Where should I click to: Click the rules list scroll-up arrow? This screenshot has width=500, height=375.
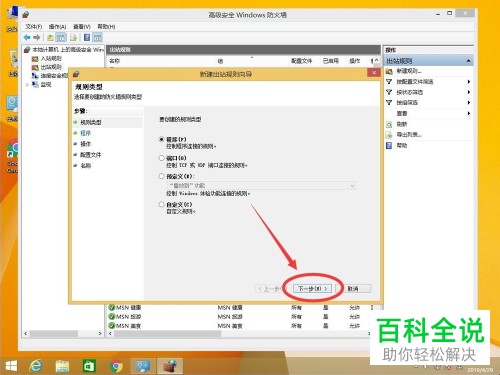pos(377,61)
